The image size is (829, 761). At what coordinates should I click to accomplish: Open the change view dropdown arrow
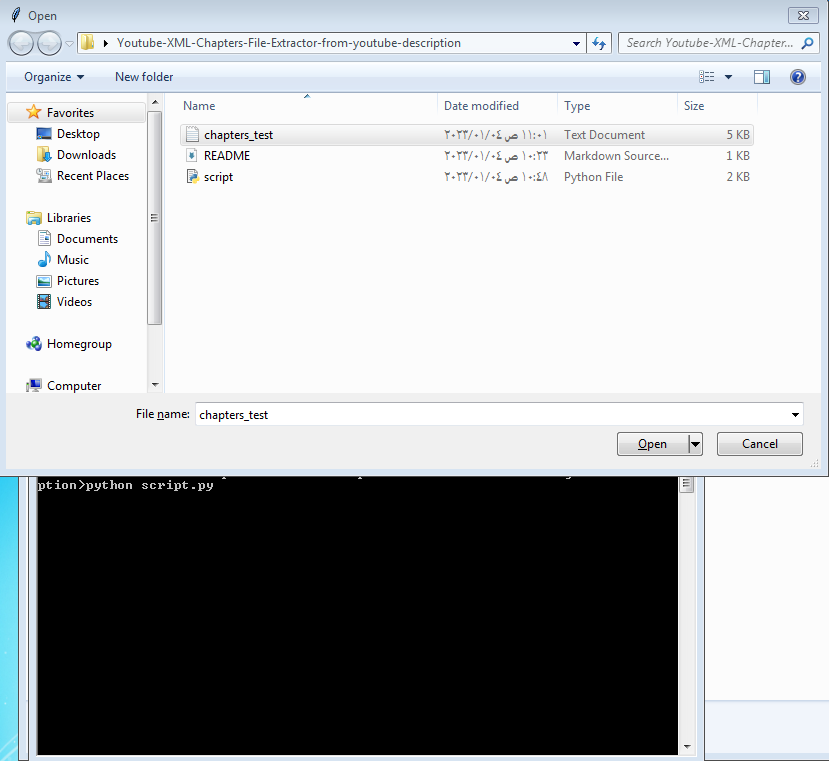727,76
